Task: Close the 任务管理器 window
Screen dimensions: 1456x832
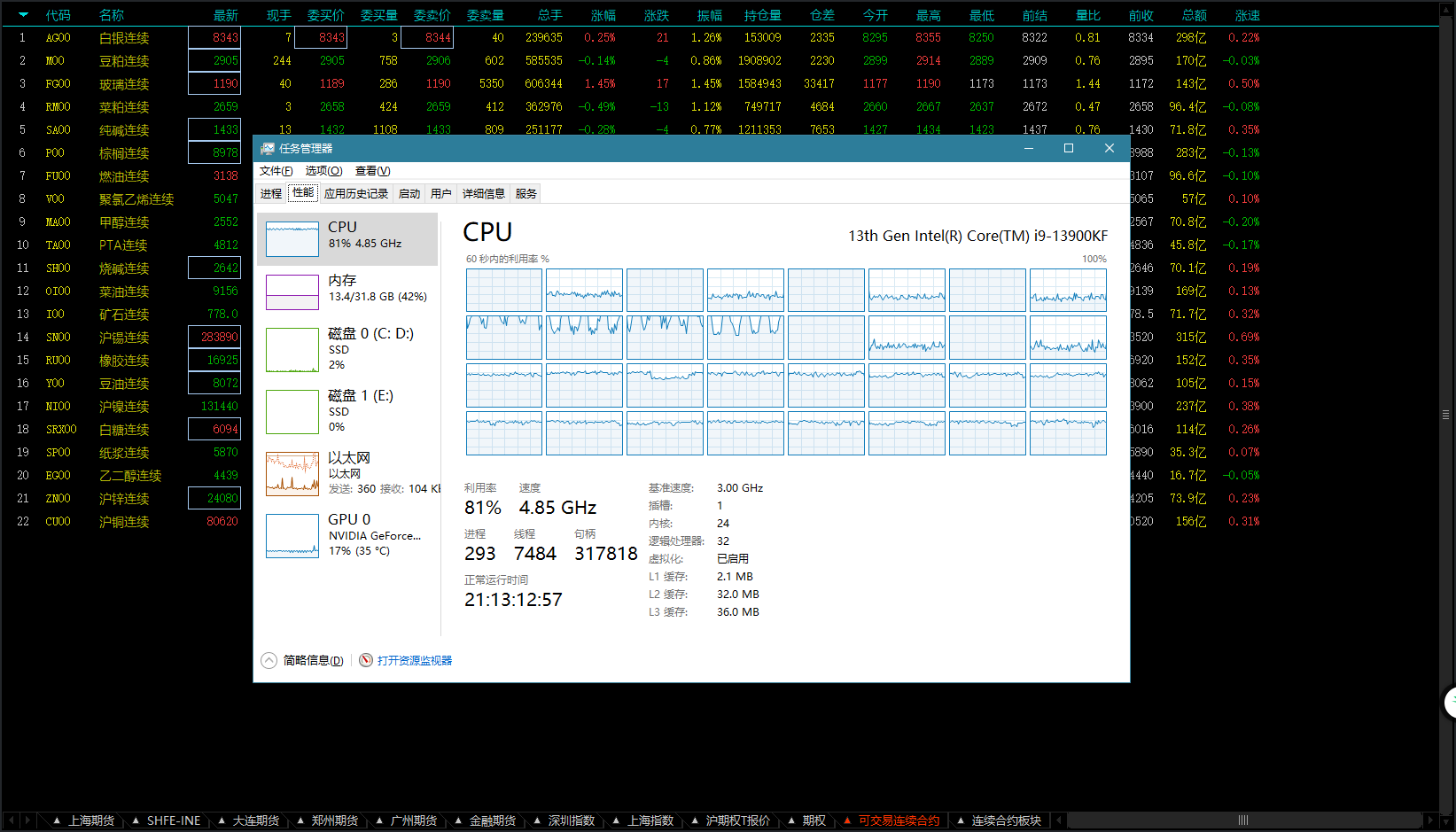Action: [1110, 148]
